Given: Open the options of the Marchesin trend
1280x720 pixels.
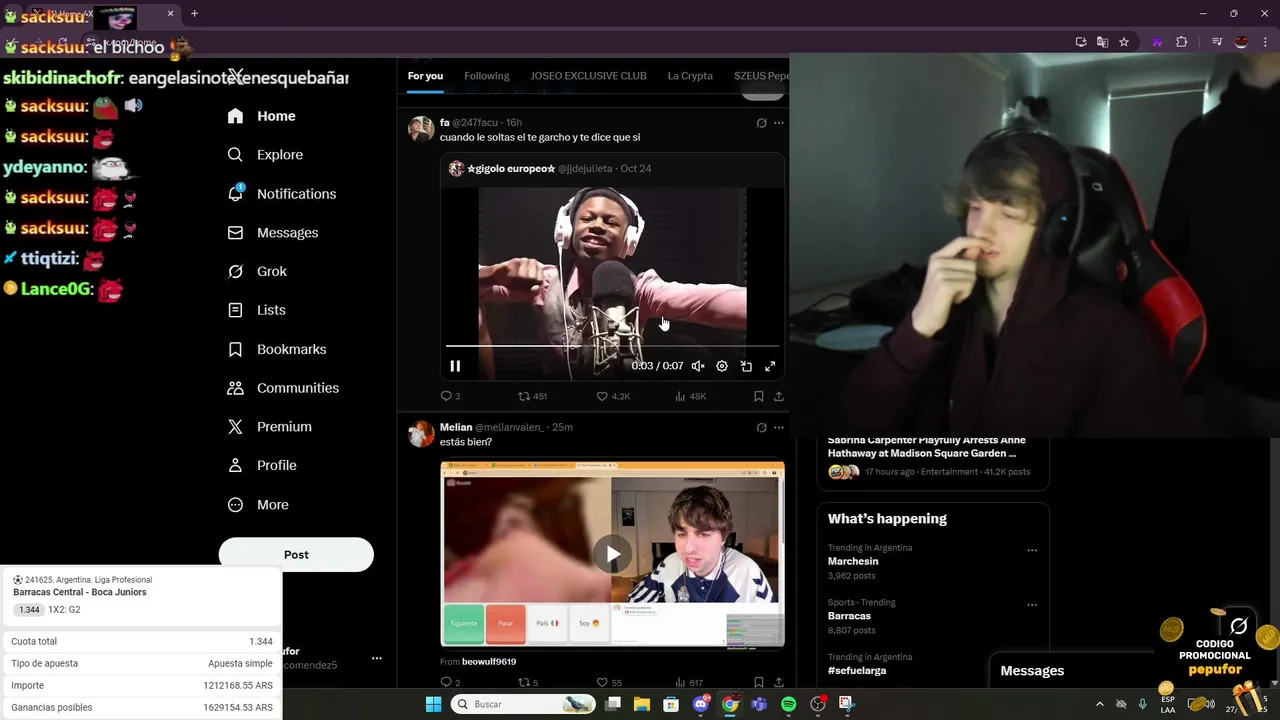Looking at the screenshot, I should 1032,550.
